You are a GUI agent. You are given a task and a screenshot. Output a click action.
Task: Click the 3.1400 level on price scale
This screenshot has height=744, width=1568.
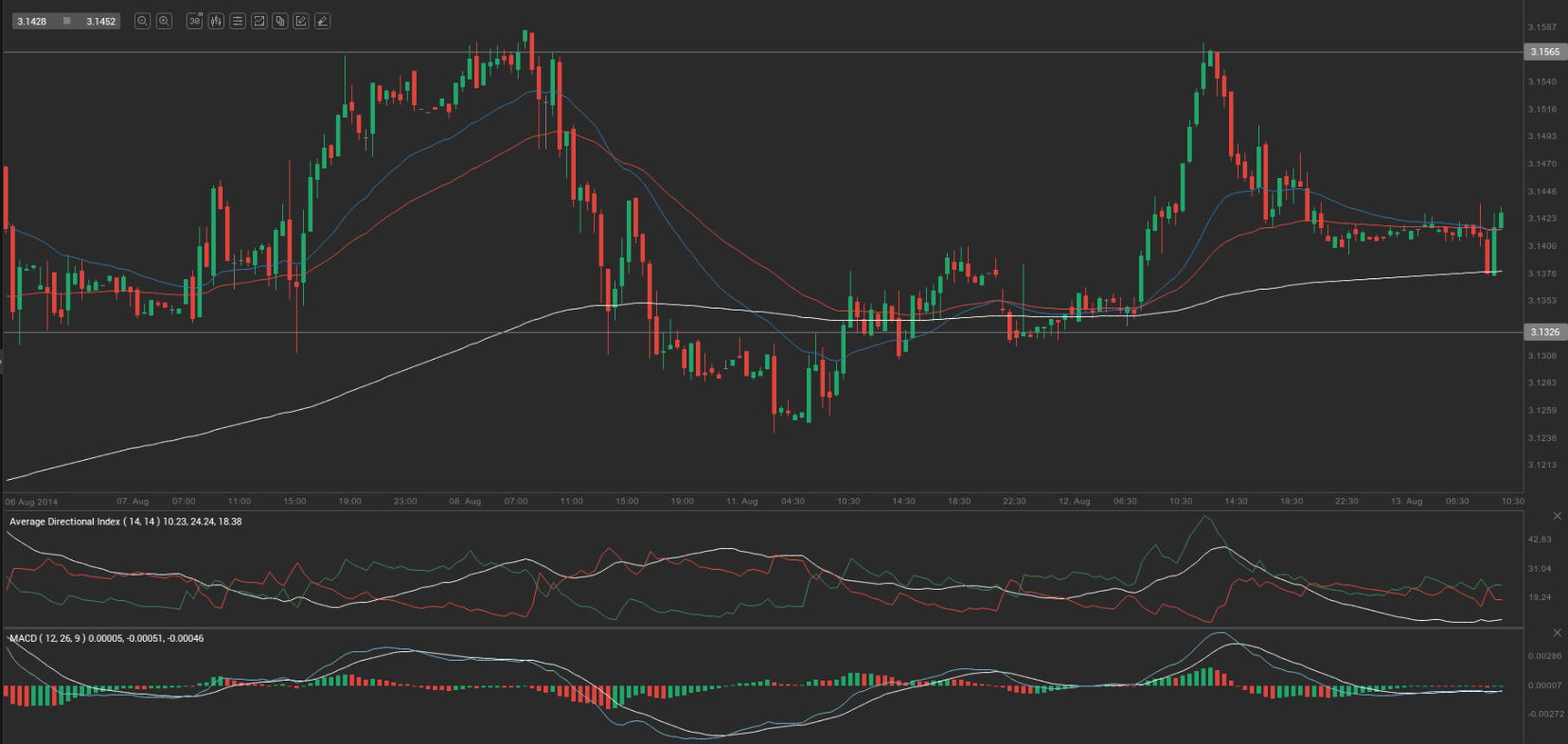point(1541,246)
